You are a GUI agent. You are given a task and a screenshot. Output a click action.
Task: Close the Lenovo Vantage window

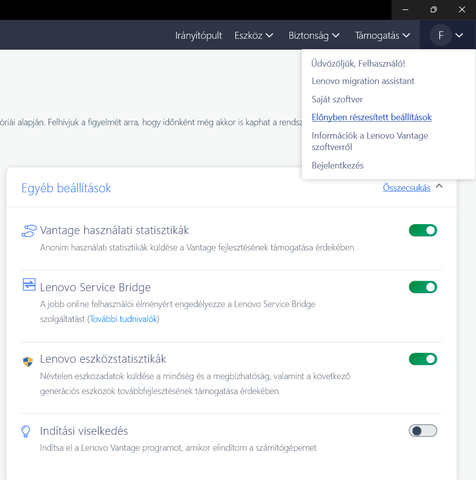tap(462, 10)
